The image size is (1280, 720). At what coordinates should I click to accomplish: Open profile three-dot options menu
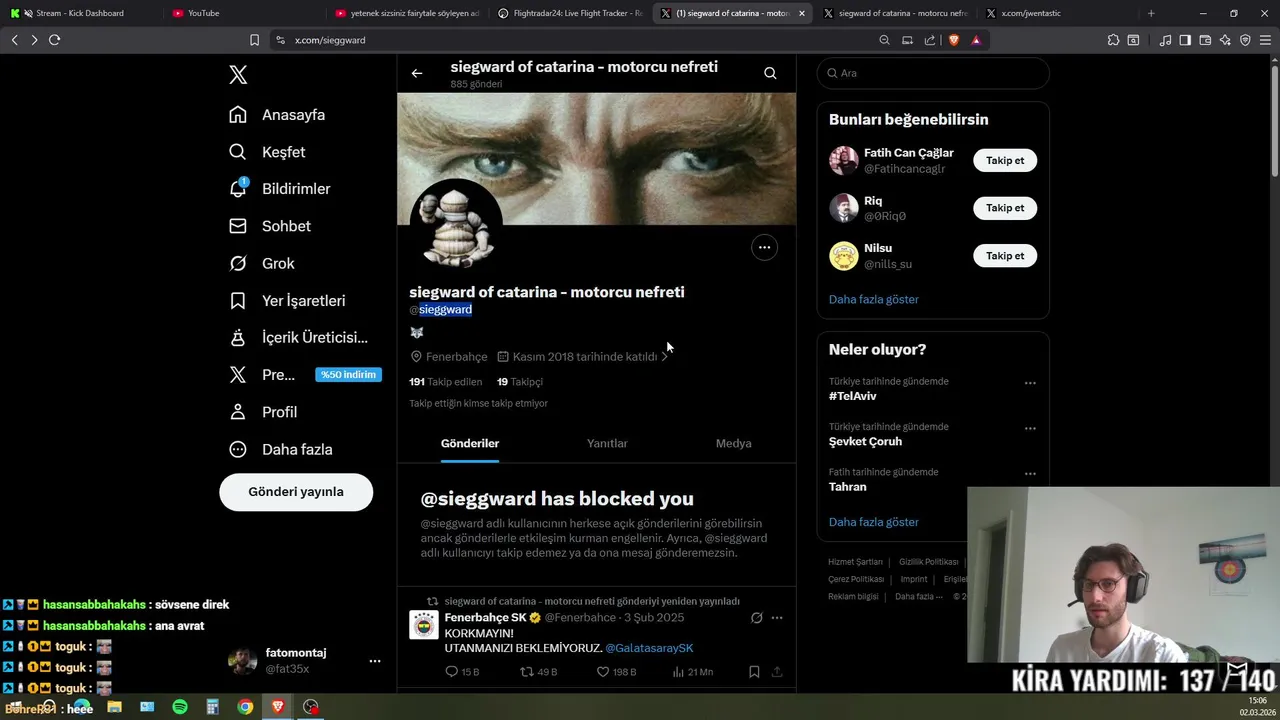coord(764,247)
